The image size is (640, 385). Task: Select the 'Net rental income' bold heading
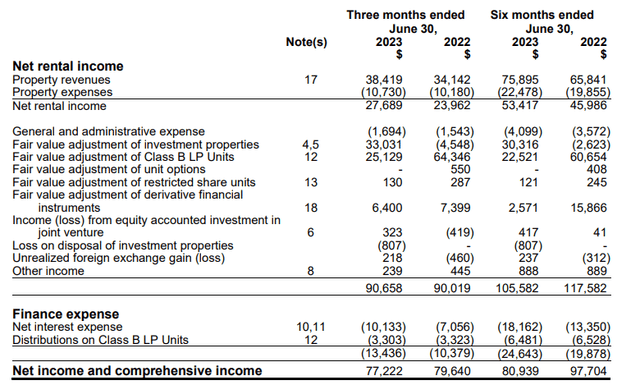68,66
